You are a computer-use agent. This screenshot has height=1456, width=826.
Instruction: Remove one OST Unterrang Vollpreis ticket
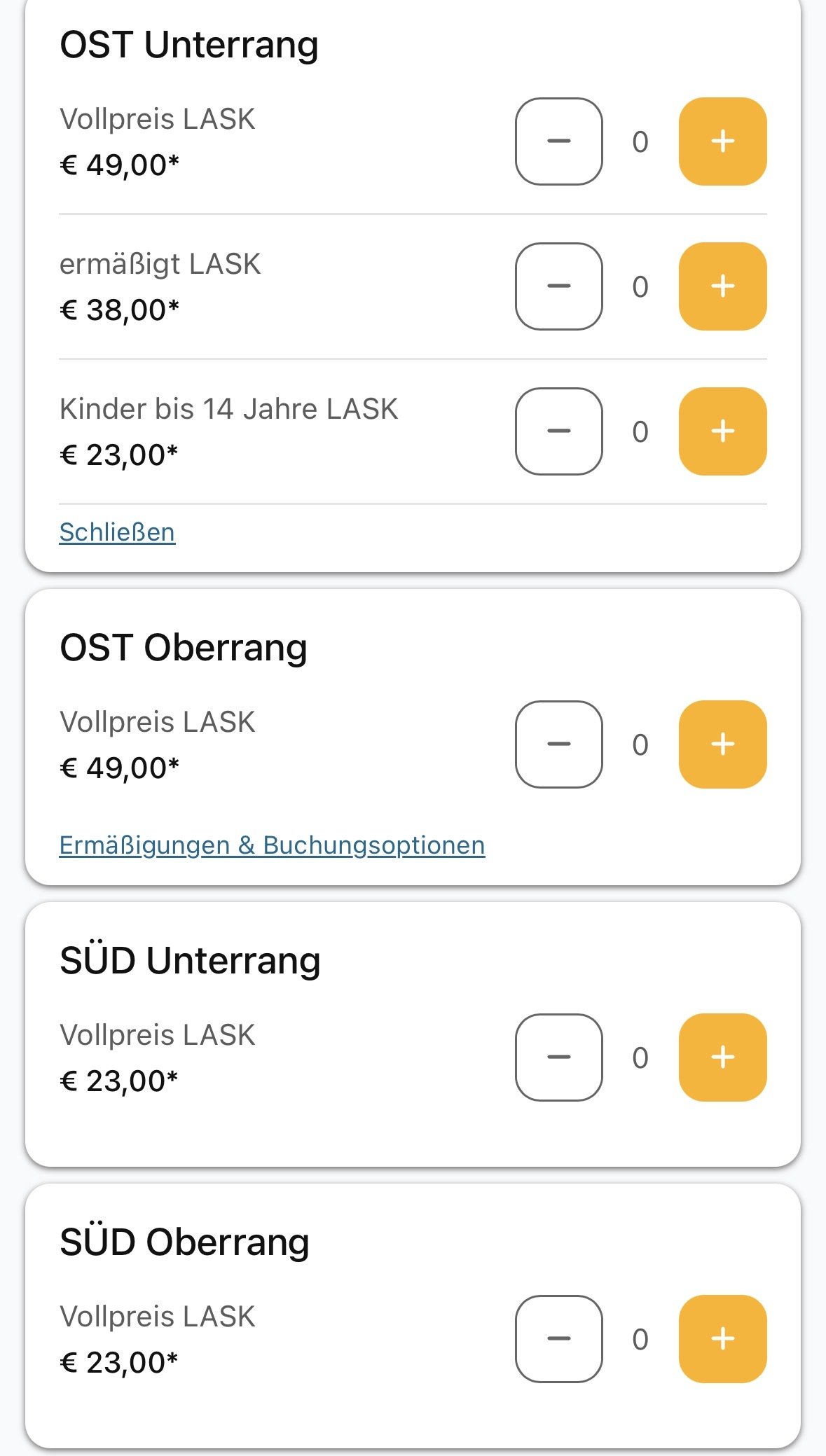point(558,141)
